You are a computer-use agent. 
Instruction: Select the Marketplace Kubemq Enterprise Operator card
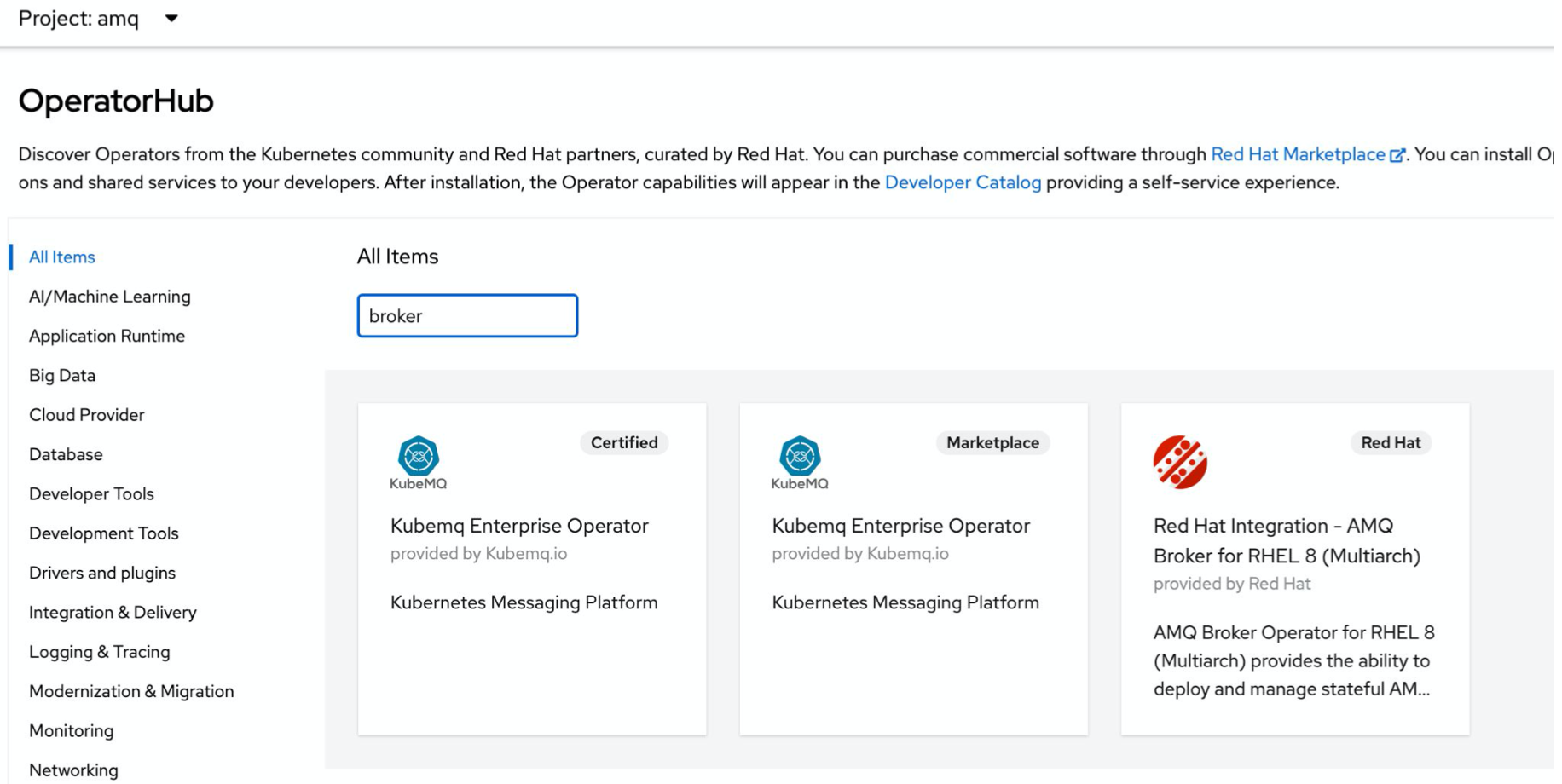(x=913, y=568)
